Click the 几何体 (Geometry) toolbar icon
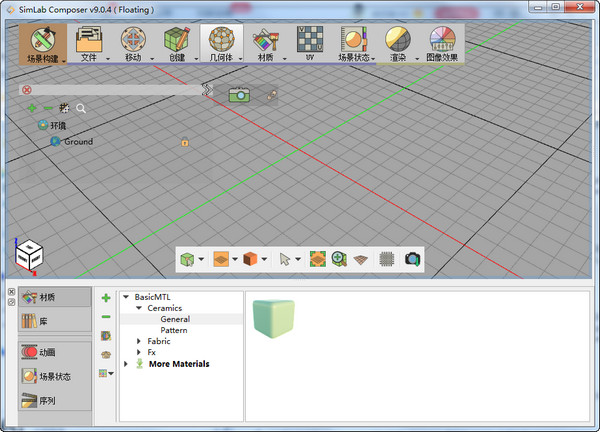600x432 pixels. click(221, 42)
